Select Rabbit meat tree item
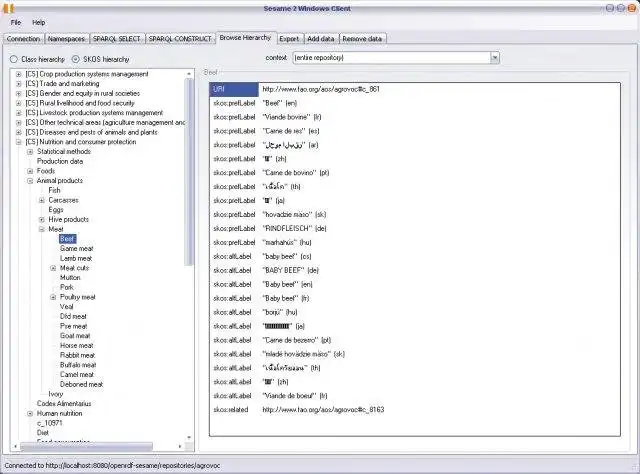The width and height of the screenshot is (640, 474). pos(78,355)
